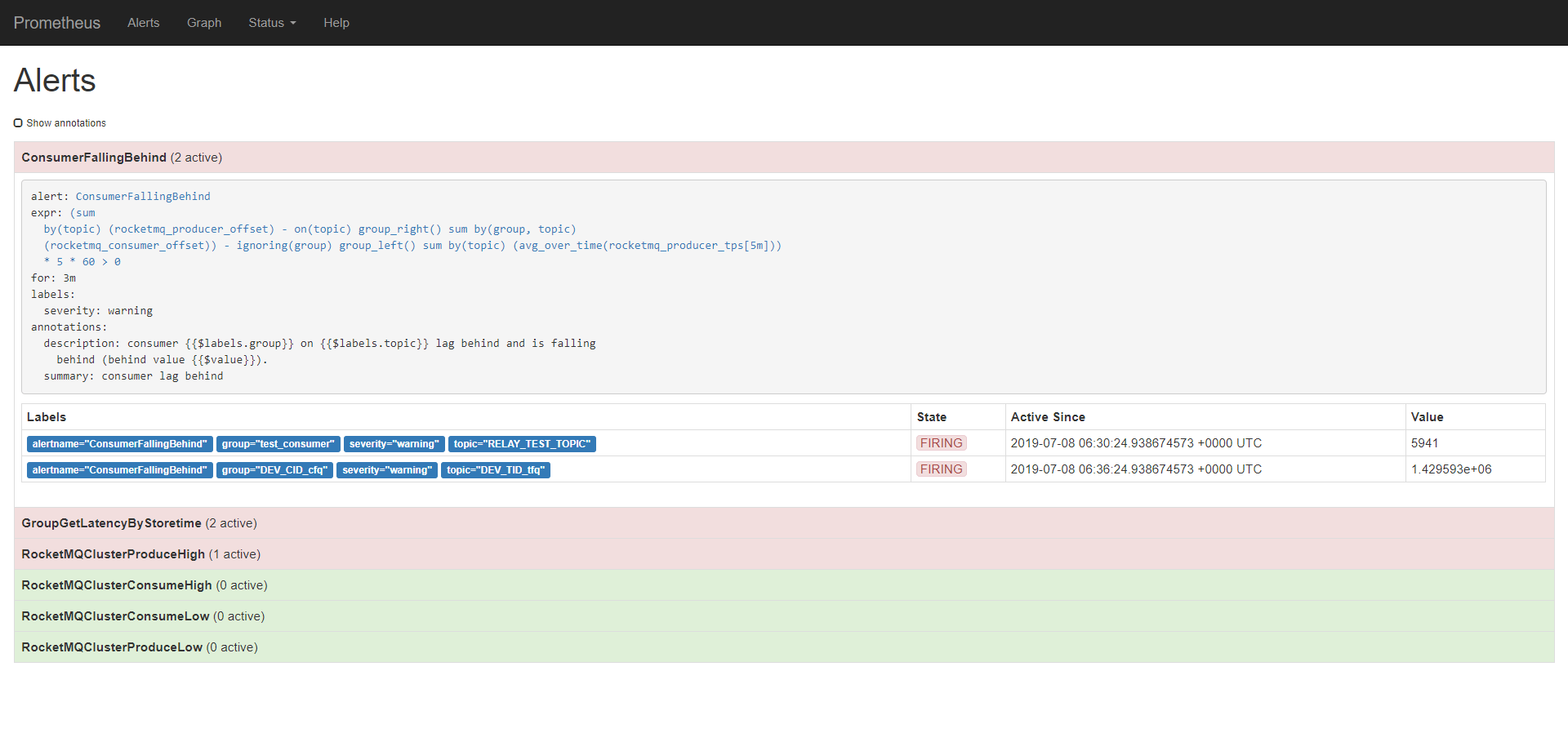Viewport: 1568px width, 751px height.
Task: Expand the RocketMQClusterProduceHigh alert group
Action: [784, 554]
